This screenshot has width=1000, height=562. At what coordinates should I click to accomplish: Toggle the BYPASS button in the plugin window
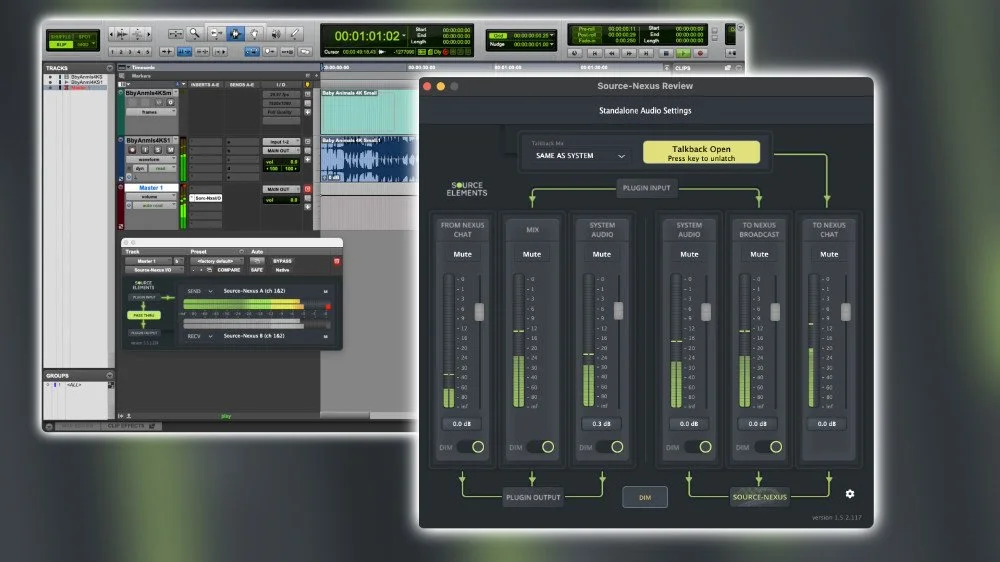[x=282, y=261]
